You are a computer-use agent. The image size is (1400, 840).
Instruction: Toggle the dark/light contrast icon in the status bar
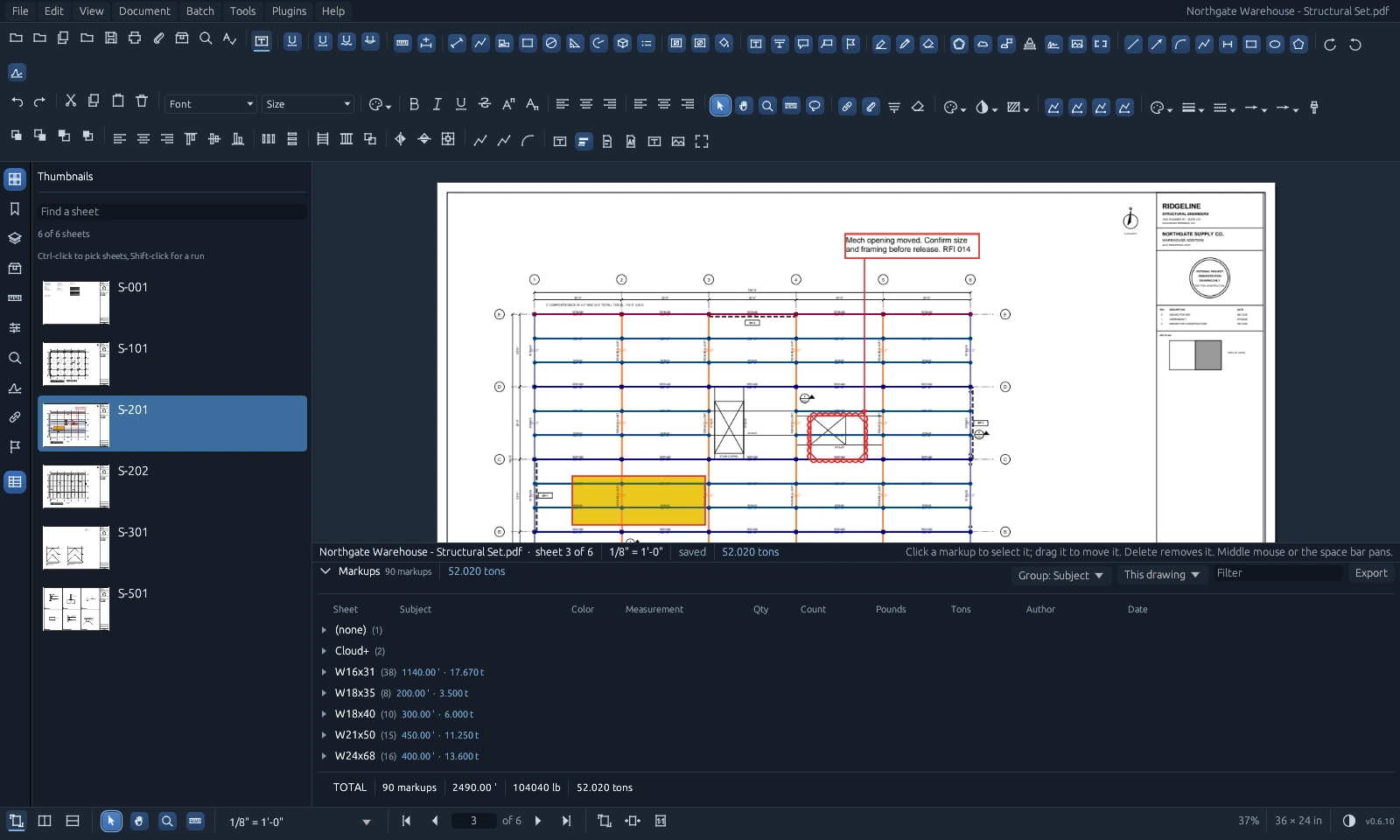[1349, 821]
